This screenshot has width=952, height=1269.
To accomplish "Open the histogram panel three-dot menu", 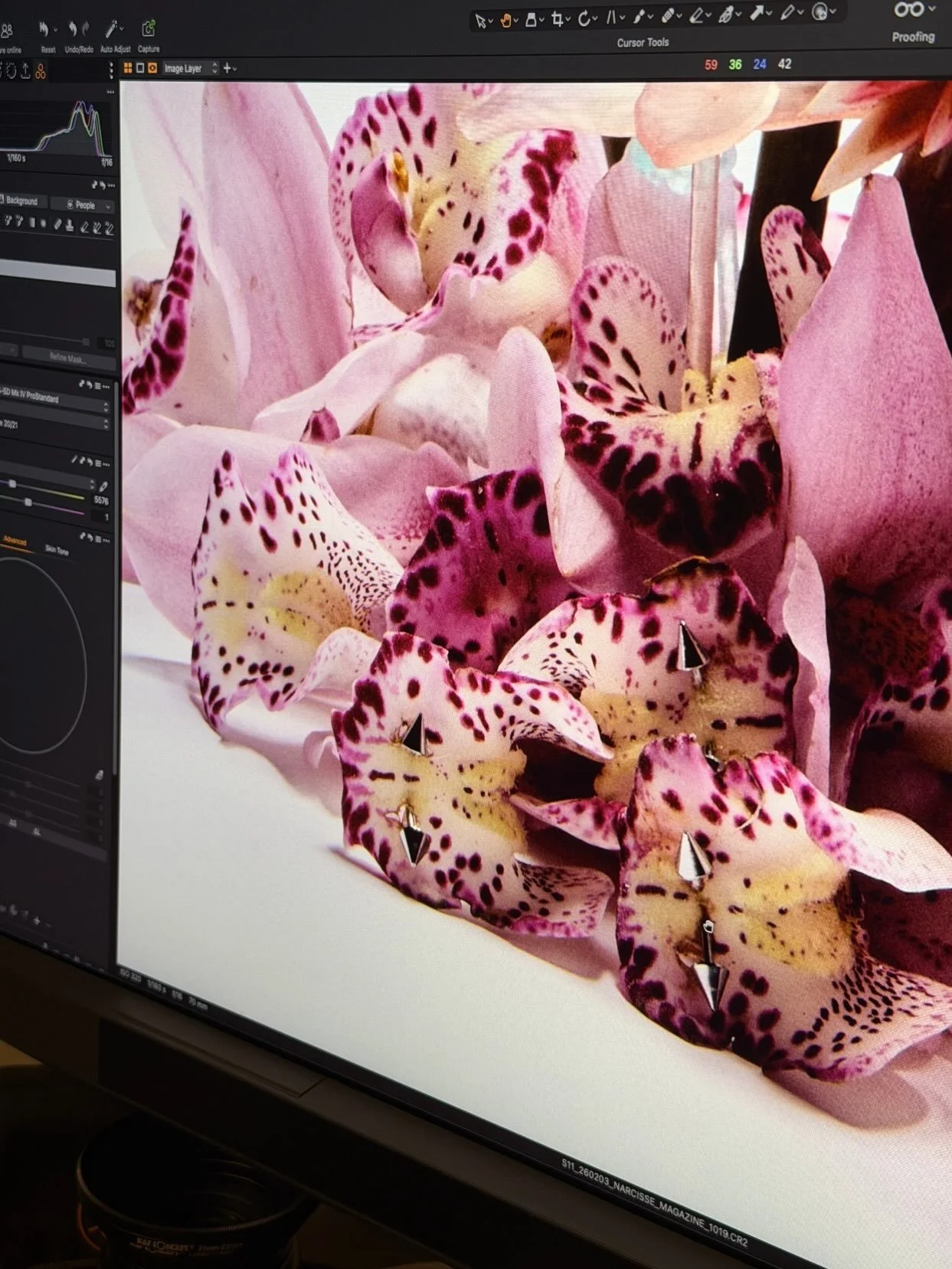I will (x=110, y=92).
